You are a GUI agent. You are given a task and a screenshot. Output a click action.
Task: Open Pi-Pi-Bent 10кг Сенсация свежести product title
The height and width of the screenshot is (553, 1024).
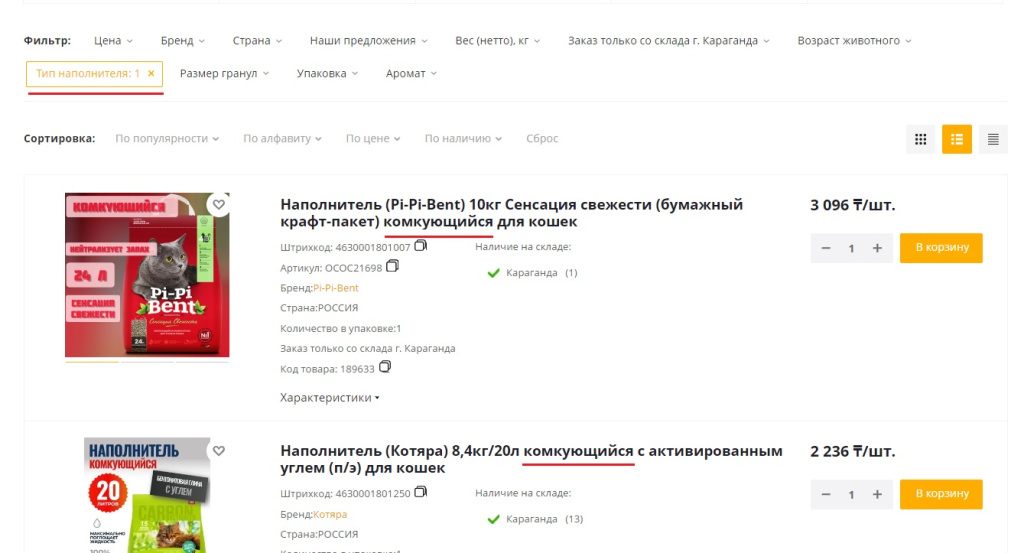click(x=511, y=213)
